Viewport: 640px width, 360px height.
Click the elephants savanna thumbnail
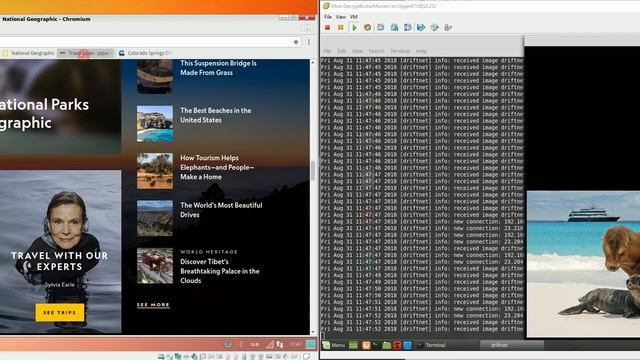tap(155, 171)
